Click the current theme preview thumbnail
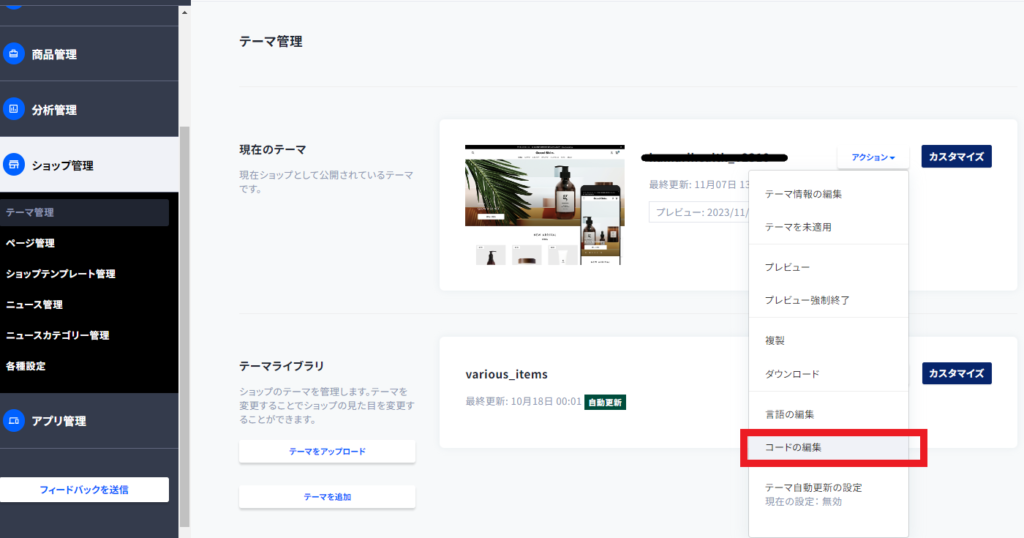1024x538 pixels. 544,204
